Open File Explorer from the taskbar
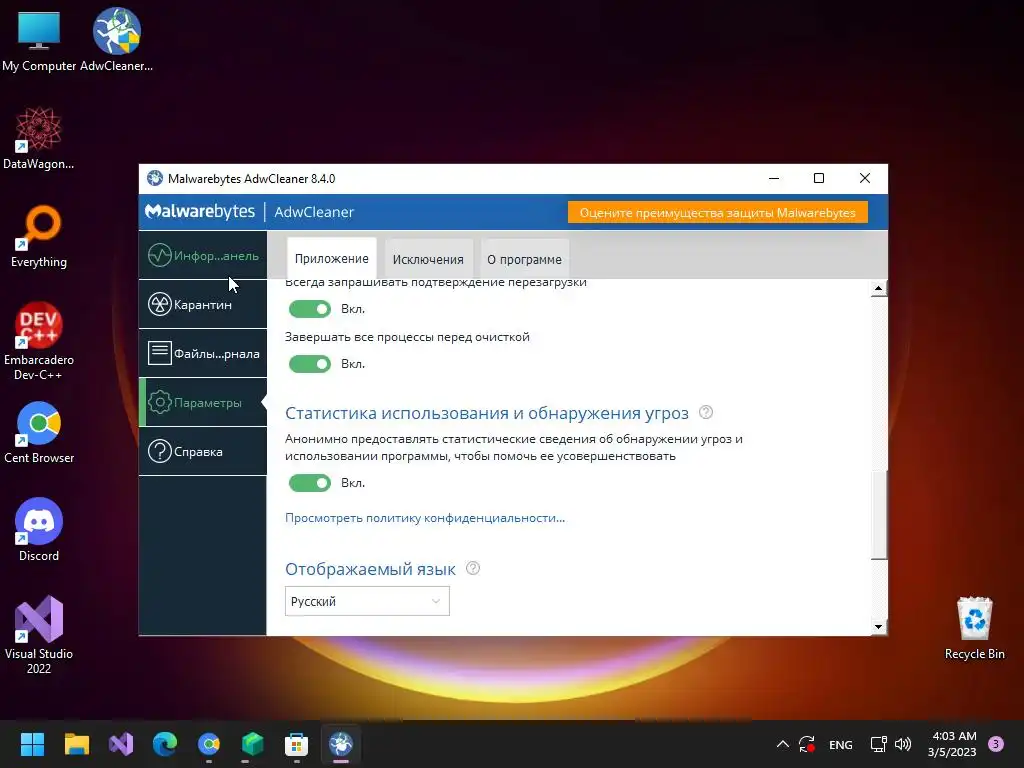Image resolution: width=1024 pixels, height=768 pixels. 76,744
